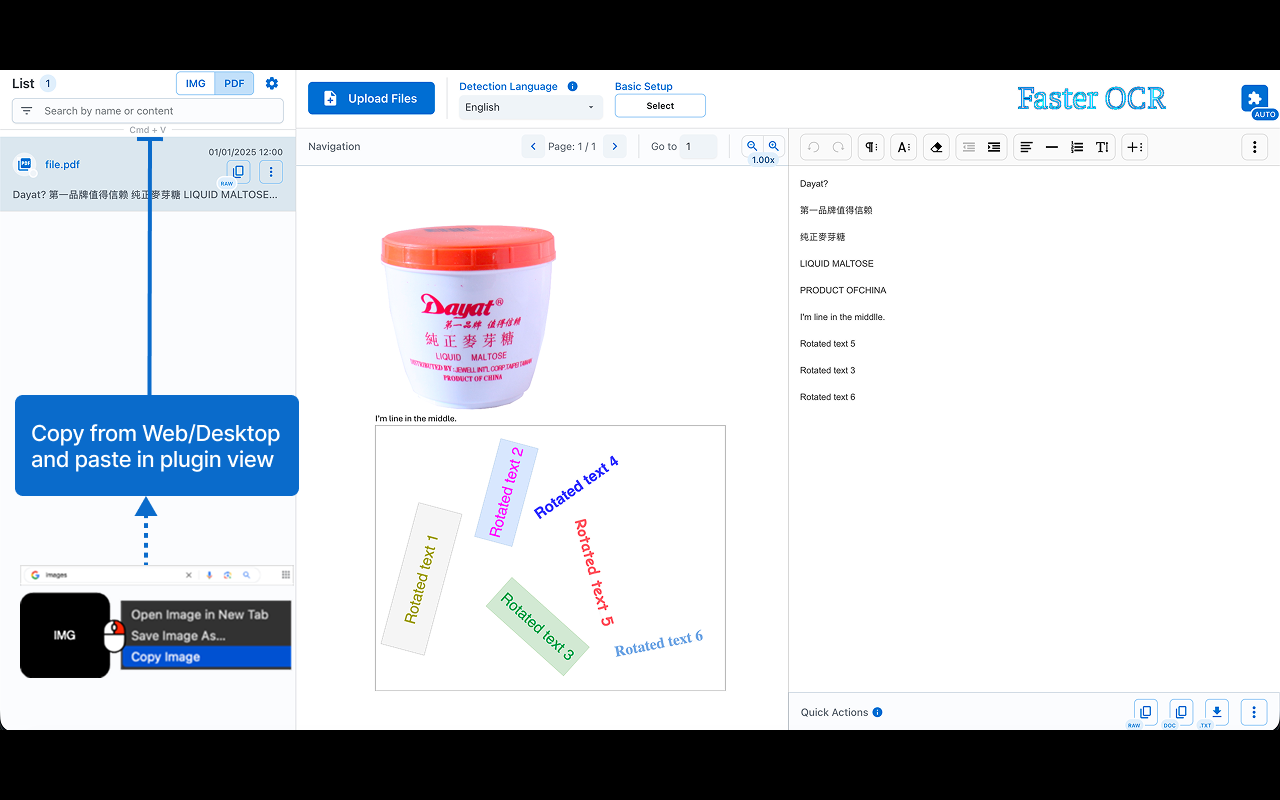This screenshot has width=1280, height=800.
Task: Click the Upload Files button
Action: click(x=371, y=98)
